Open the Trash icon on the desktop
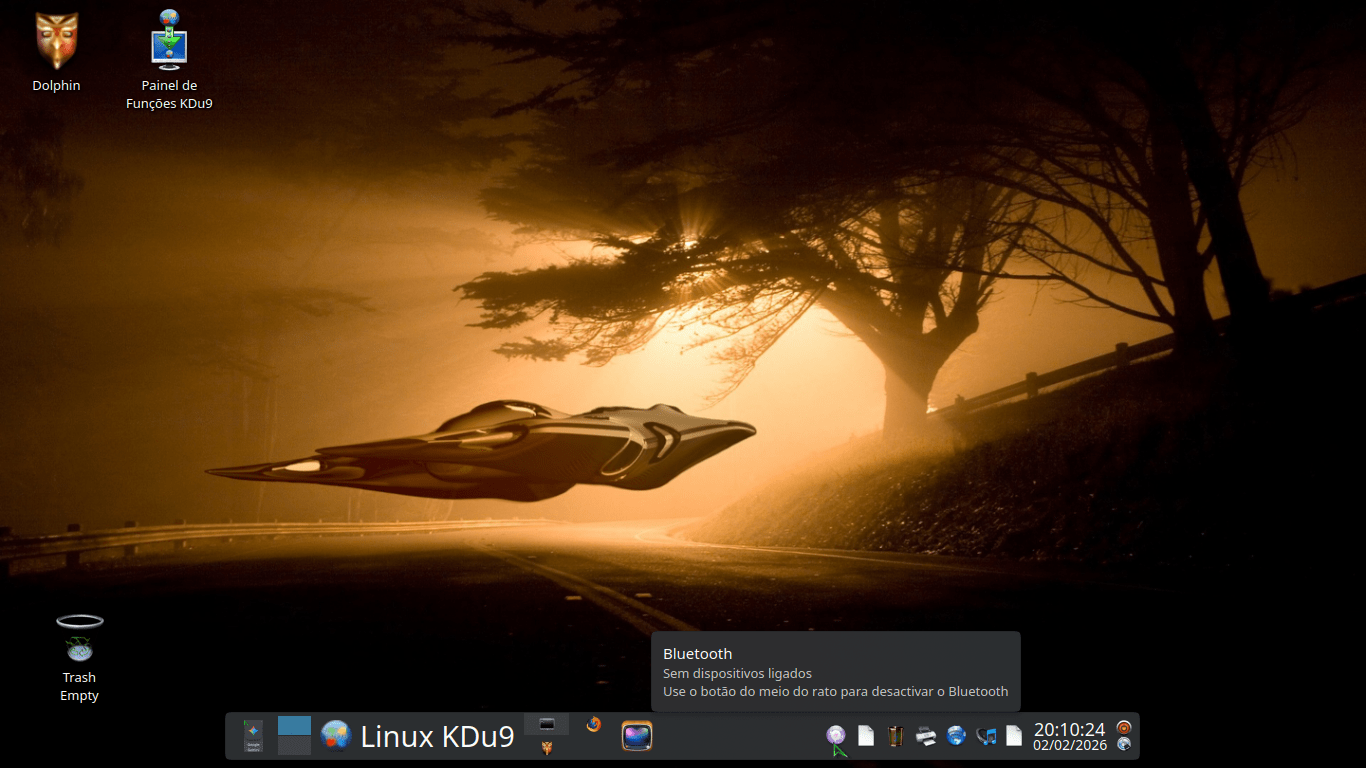The height and width of the screenshot is (768, 1366). point(79,640)
